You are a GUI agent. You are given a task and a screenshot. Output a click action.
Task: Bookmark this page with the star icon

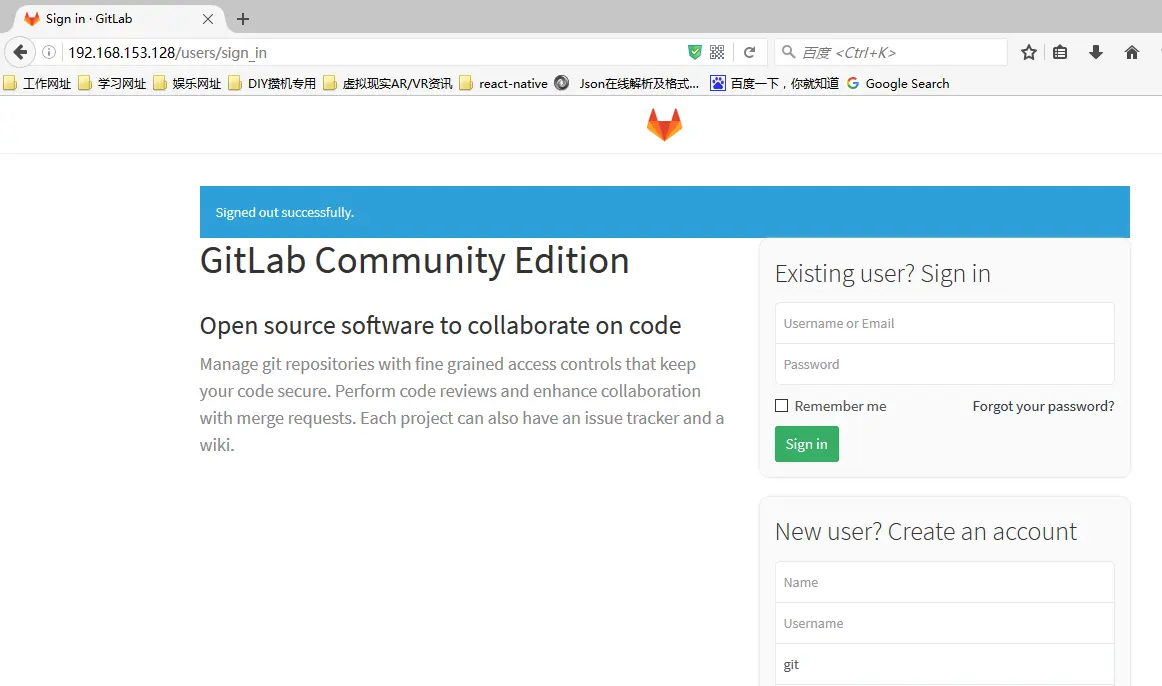[1029, 52]
